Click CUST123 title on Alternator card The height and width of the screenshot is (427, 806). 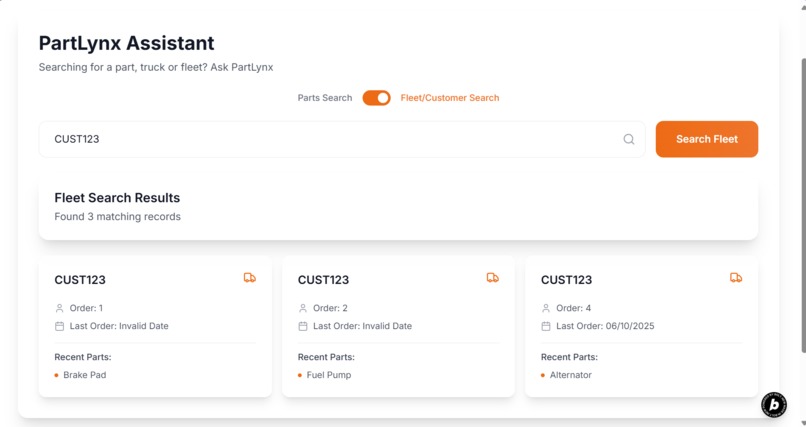(x=566, y=280)
